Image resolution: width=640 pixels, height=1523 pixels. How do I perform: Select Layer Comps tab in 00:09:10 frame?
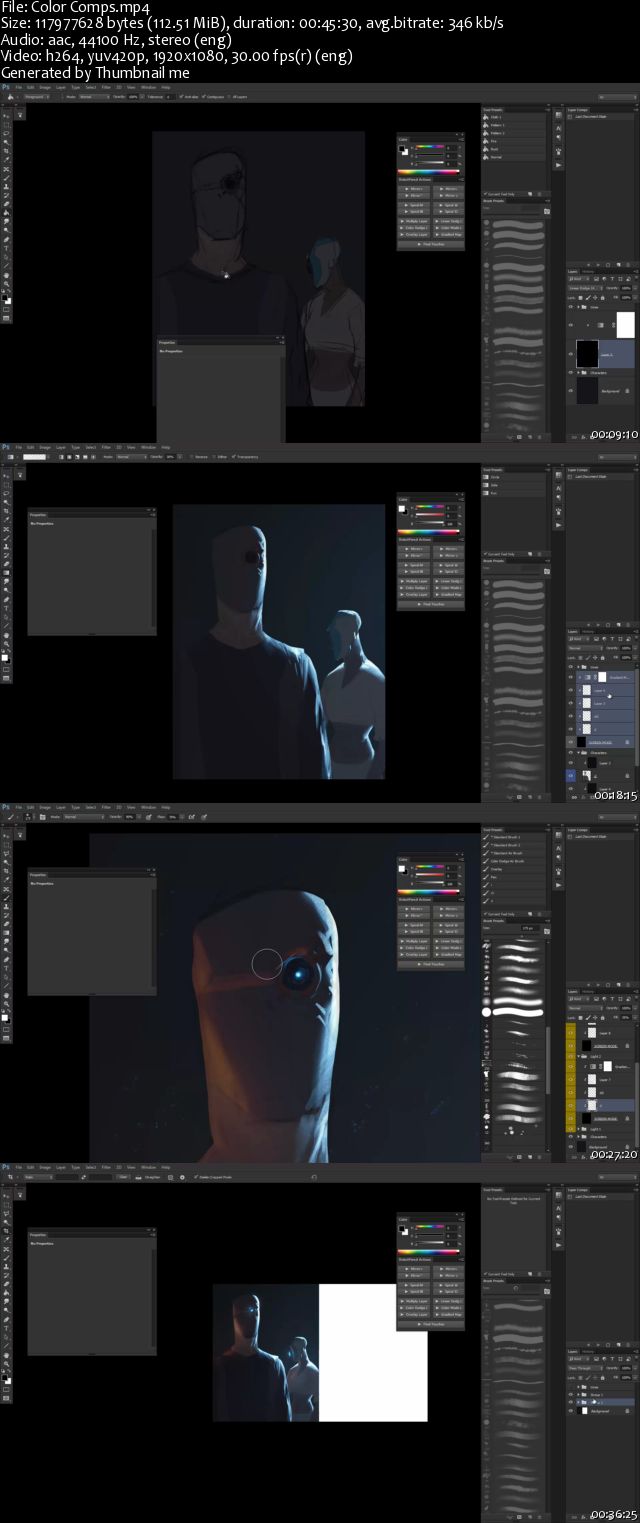pos(577,109)
